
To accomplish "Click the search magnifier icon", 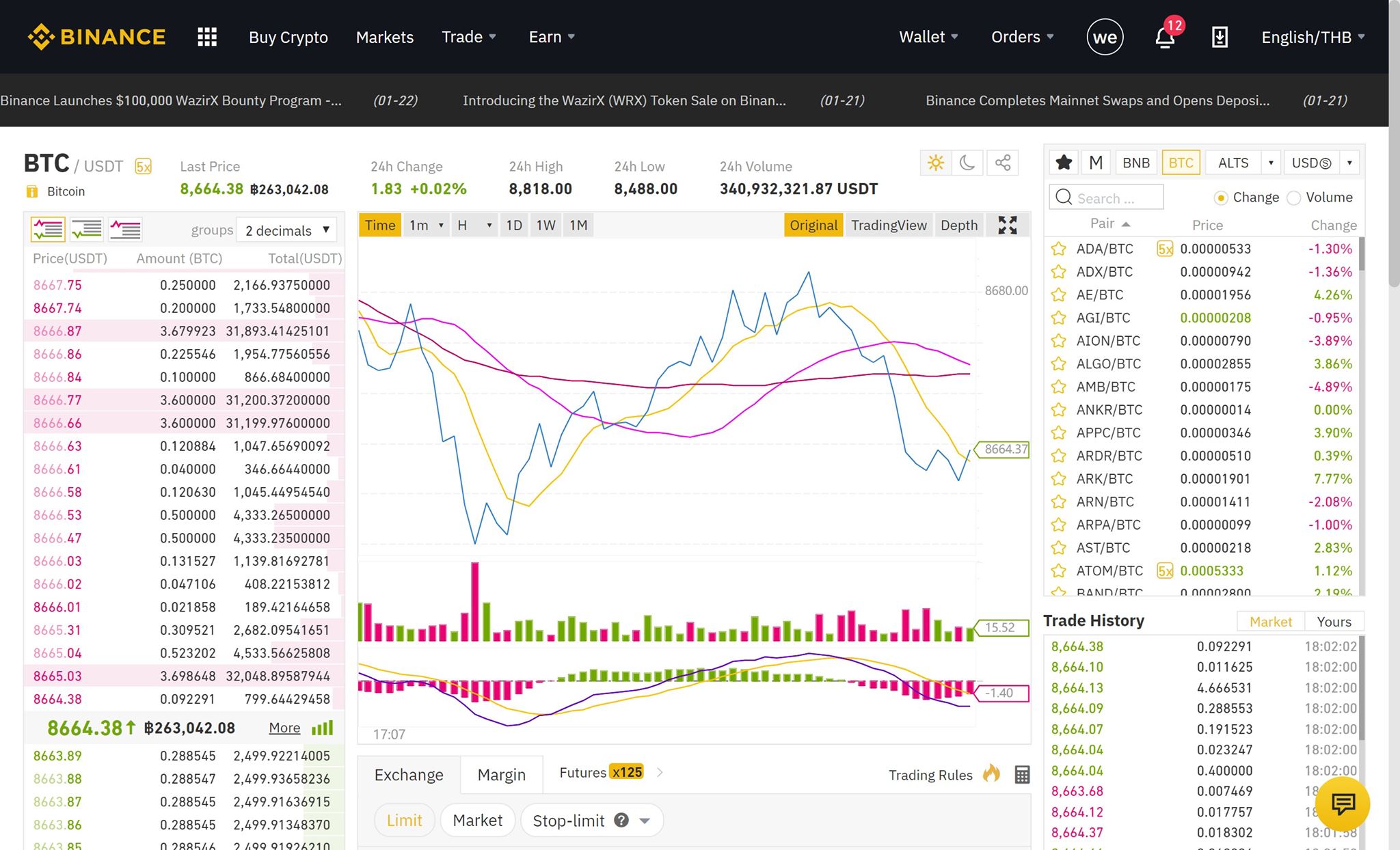I will pyautogui.click(x=1064, y=197).
